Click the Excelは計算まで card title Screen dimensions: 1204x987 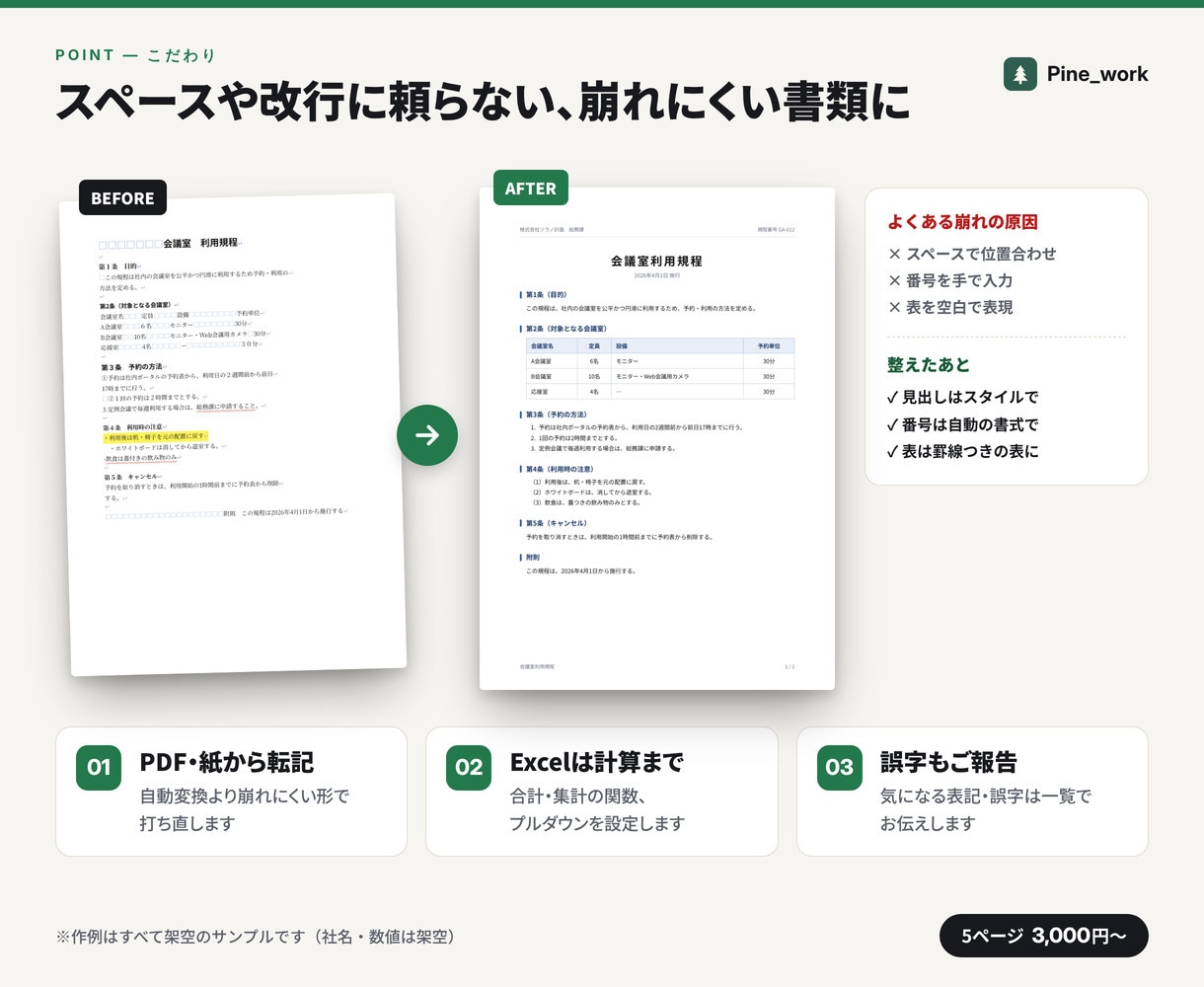596,762
